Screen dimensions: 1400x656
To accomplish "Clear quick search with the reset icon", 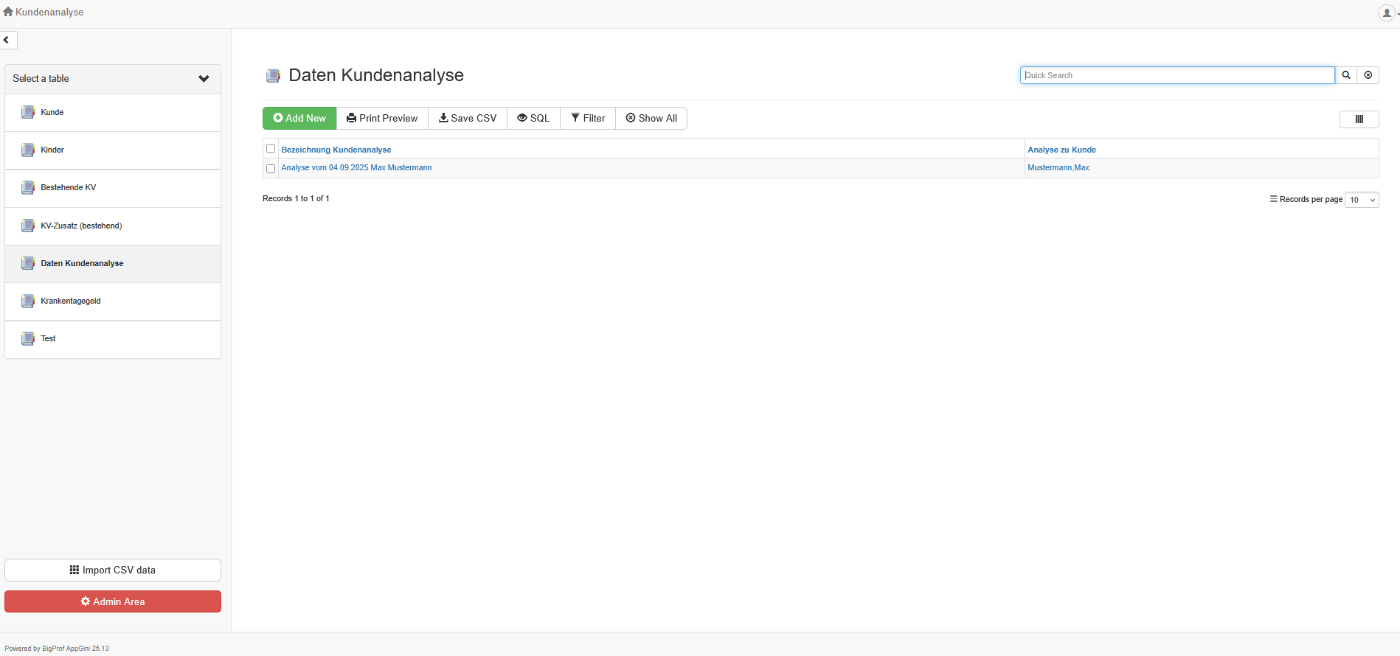I will [x=1368, y=75].
